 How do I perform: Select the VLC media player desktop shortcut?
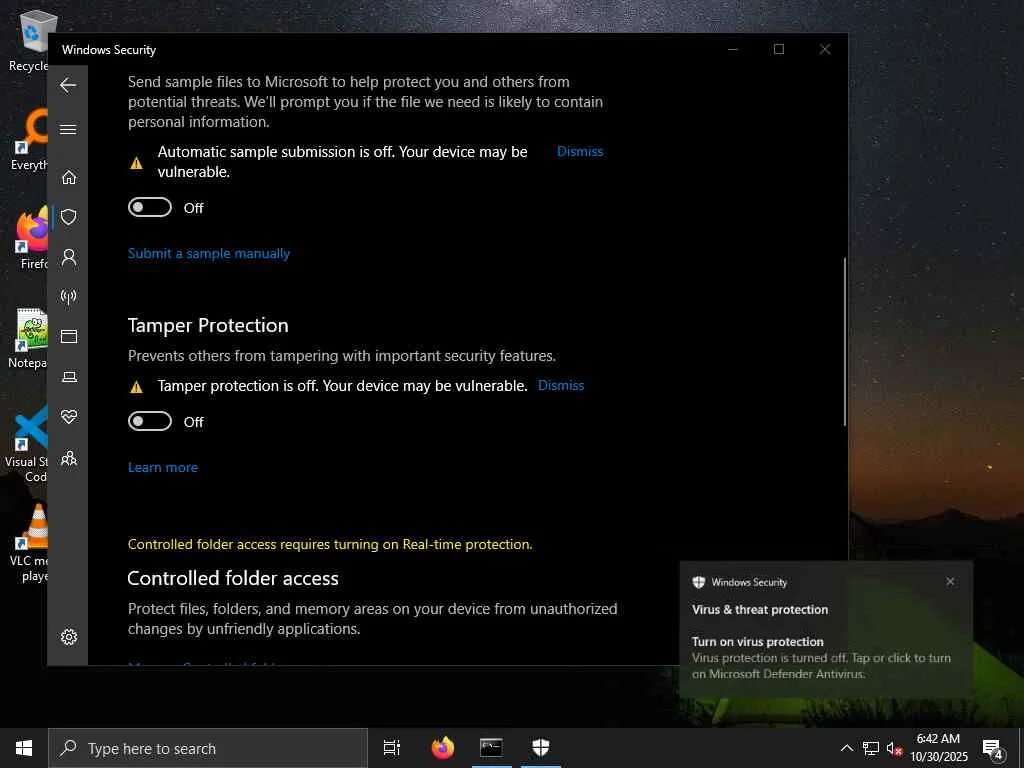point(29,544)
